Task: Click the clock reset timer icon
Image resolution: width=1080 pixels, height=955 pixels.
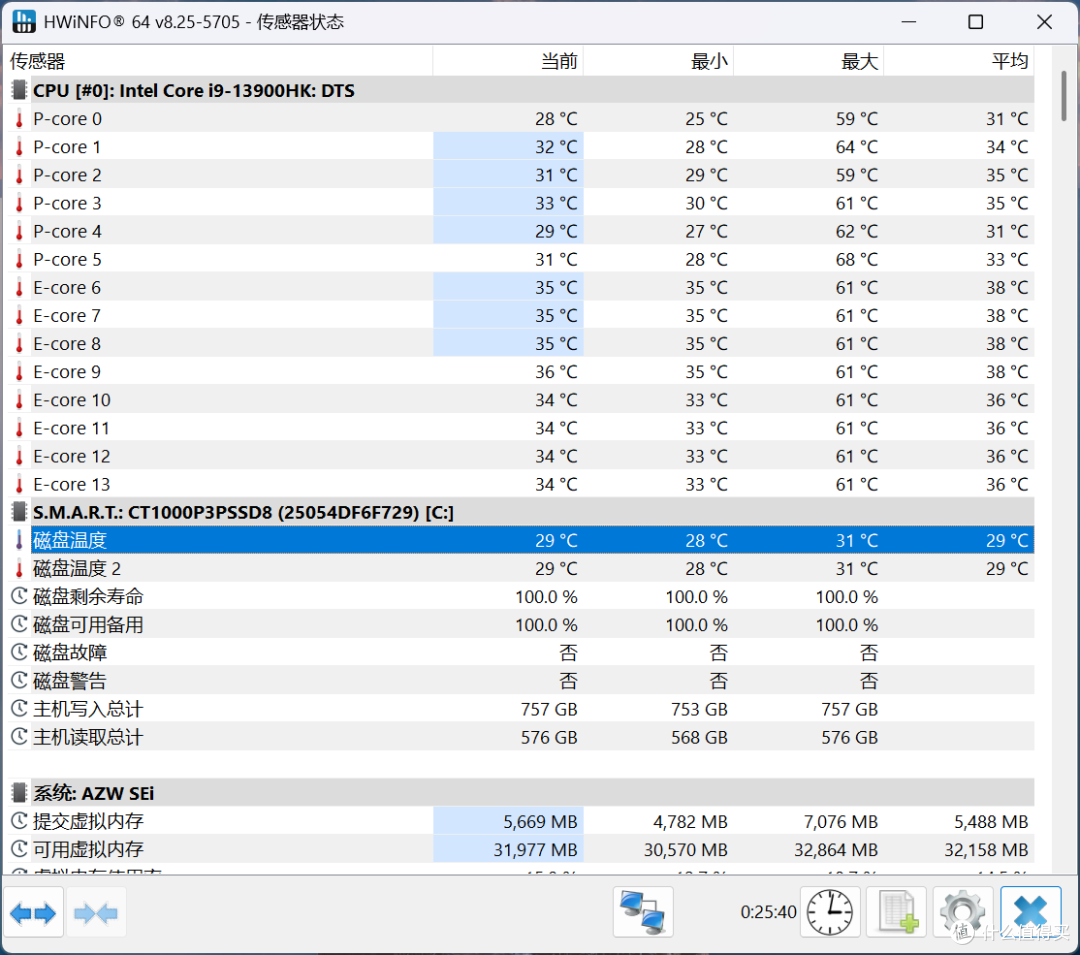Action: pyautogui.click(x=830, y=913)
